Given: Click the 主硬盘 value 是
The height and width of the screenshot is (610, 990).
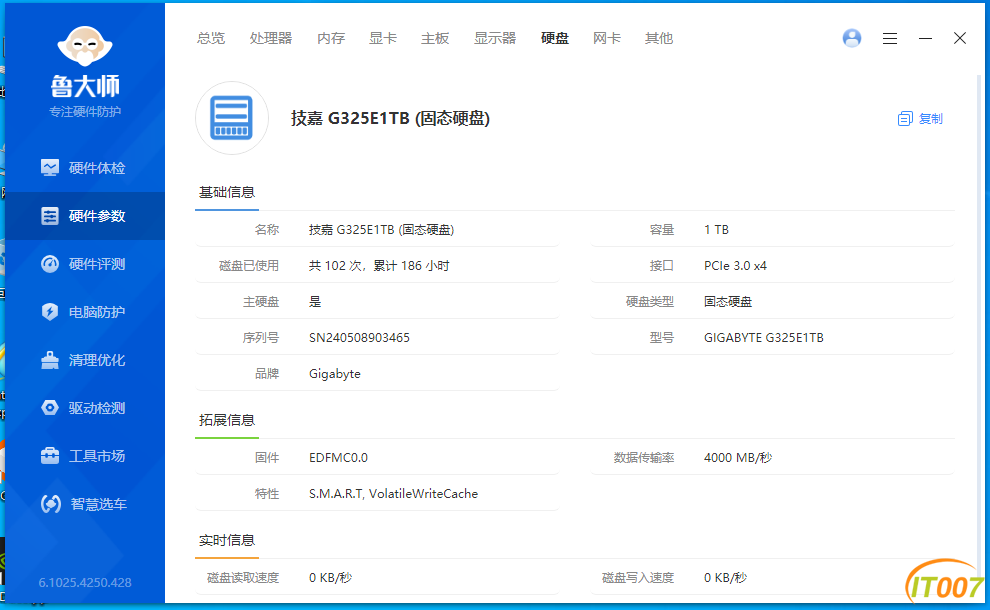Looking at the screenshot, I should (x=315, y=302).
